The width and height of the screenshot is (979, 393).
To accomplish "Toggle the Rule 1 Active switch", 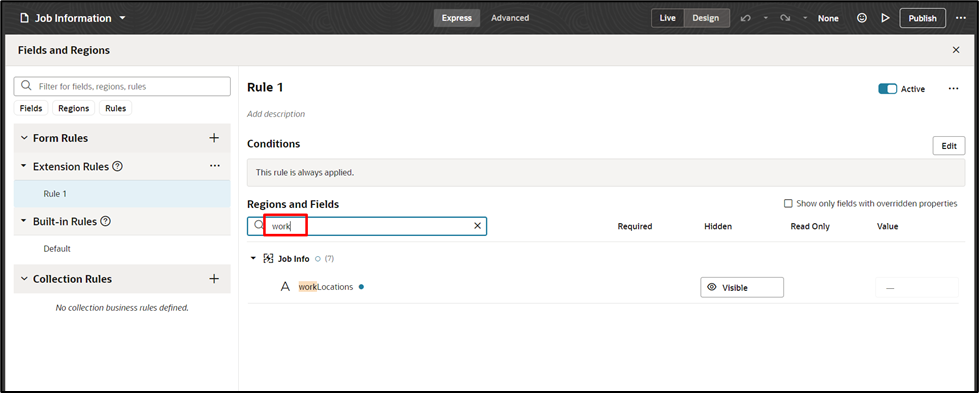I will [x=887, y=89].
